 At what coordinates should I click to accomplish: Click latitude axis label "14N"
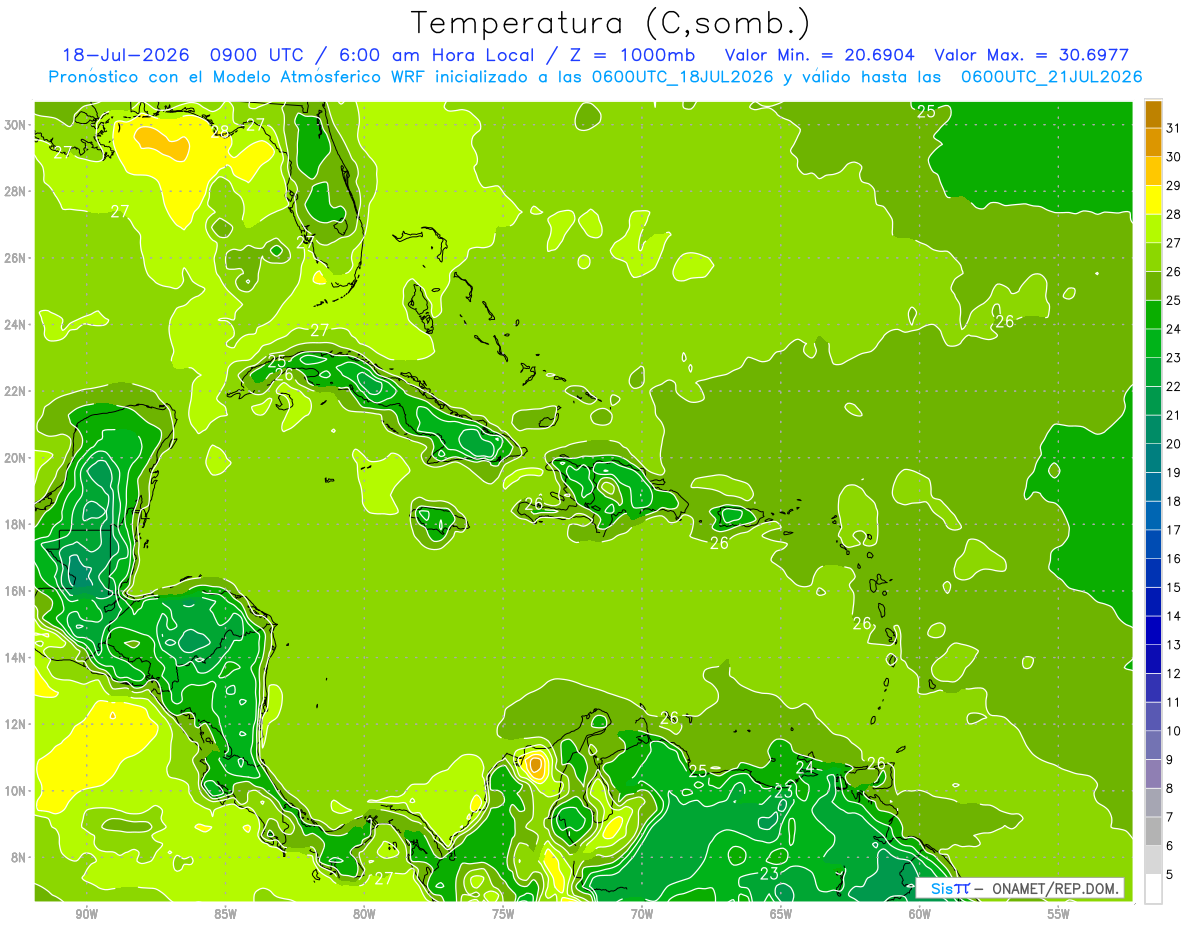pos(17,657)
